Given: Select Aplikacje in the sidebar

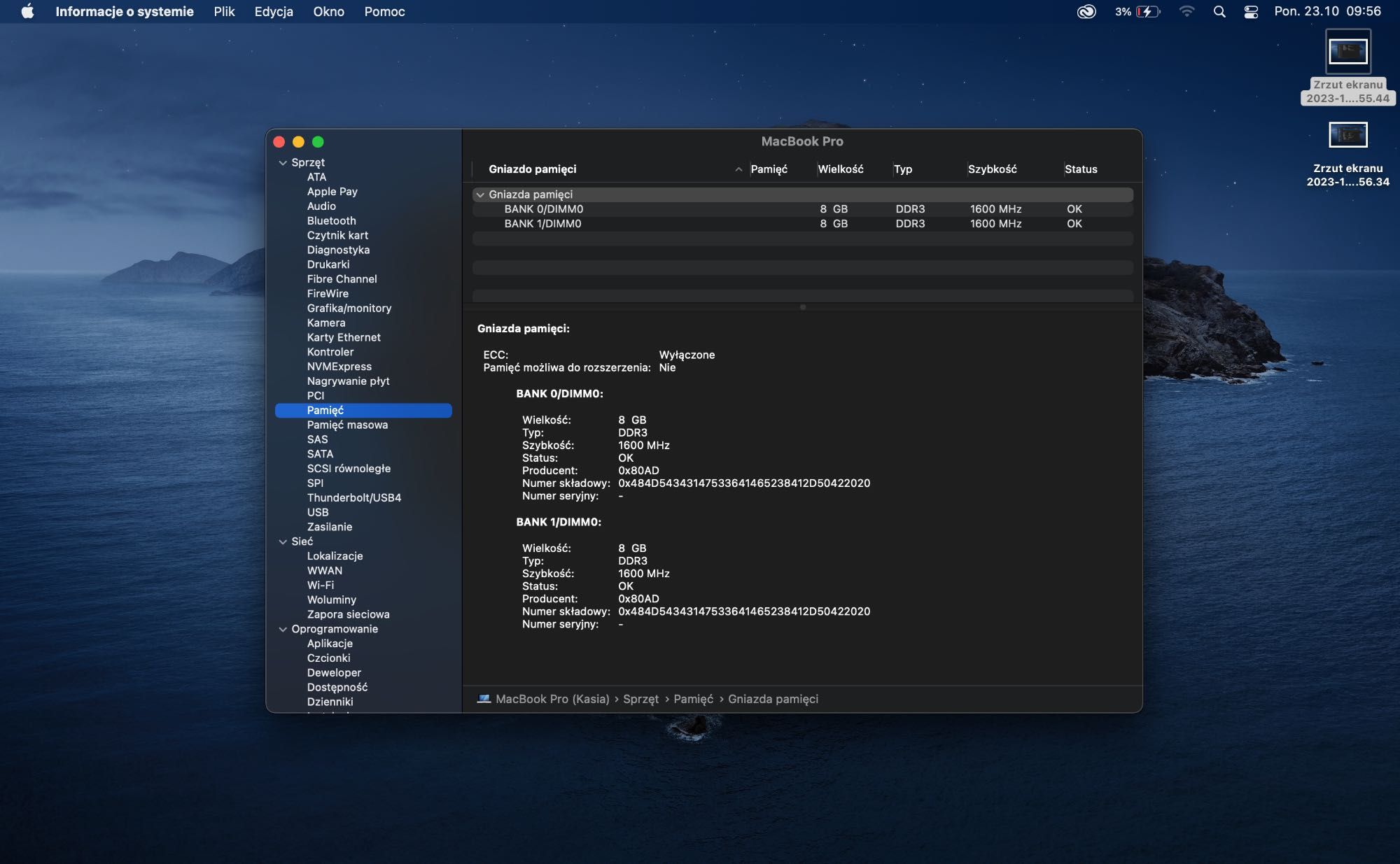Looking at the screenshot, I should (x=330, y=644).
